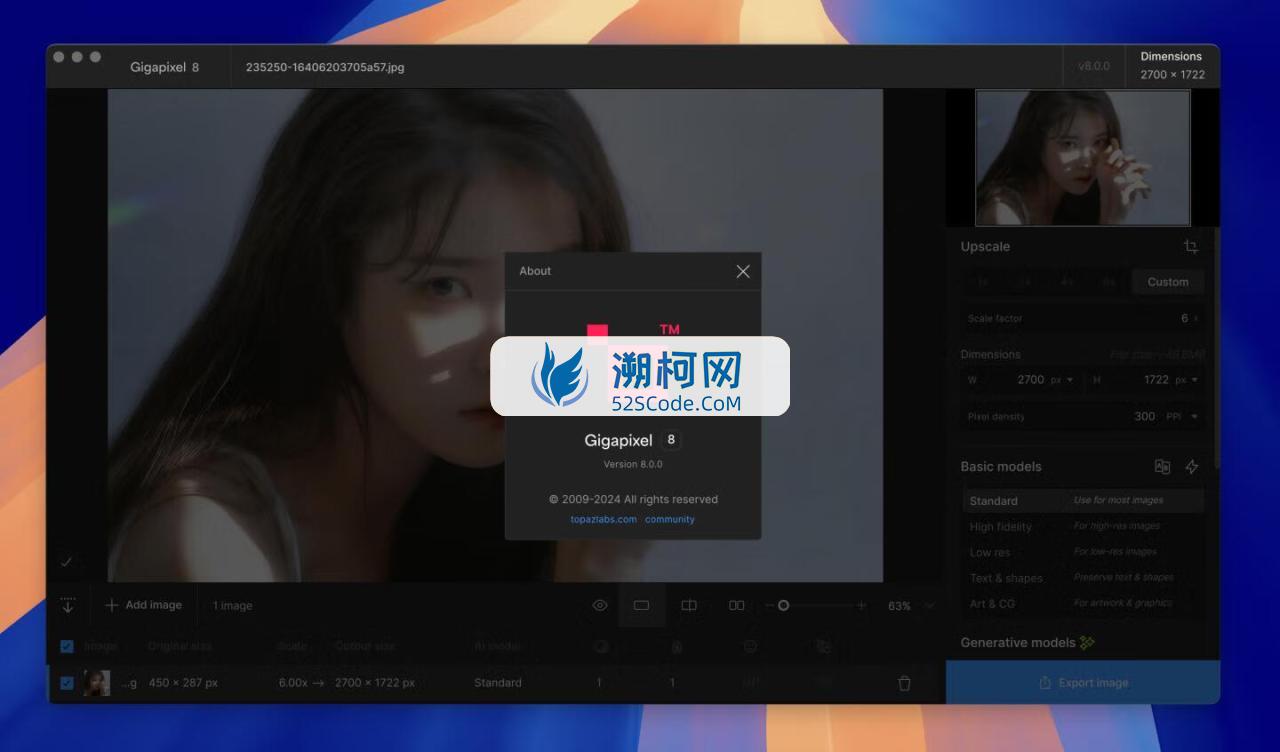Click the Gigapixel 8 title

[x=164, y=67]
